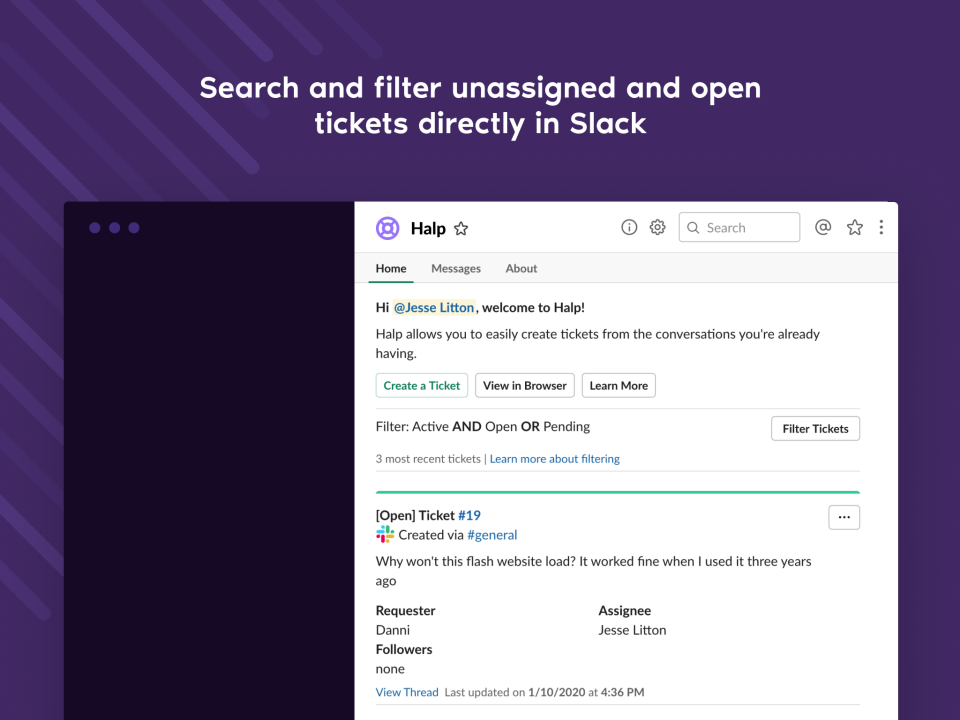The width and height of the screenshot is (960, 720).
Task: Click the Learn More button
Action: (x=618, y=385)
